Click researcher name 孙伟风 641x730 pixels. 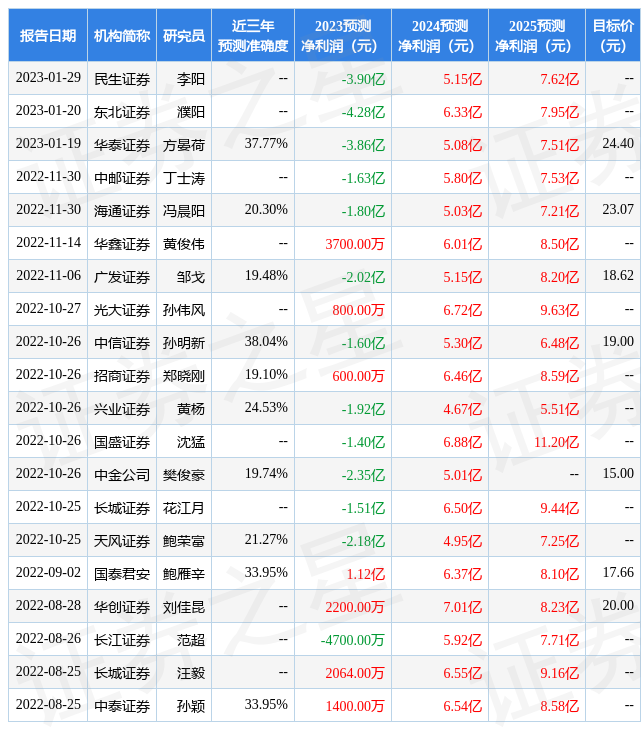click(x=184, y=310)
